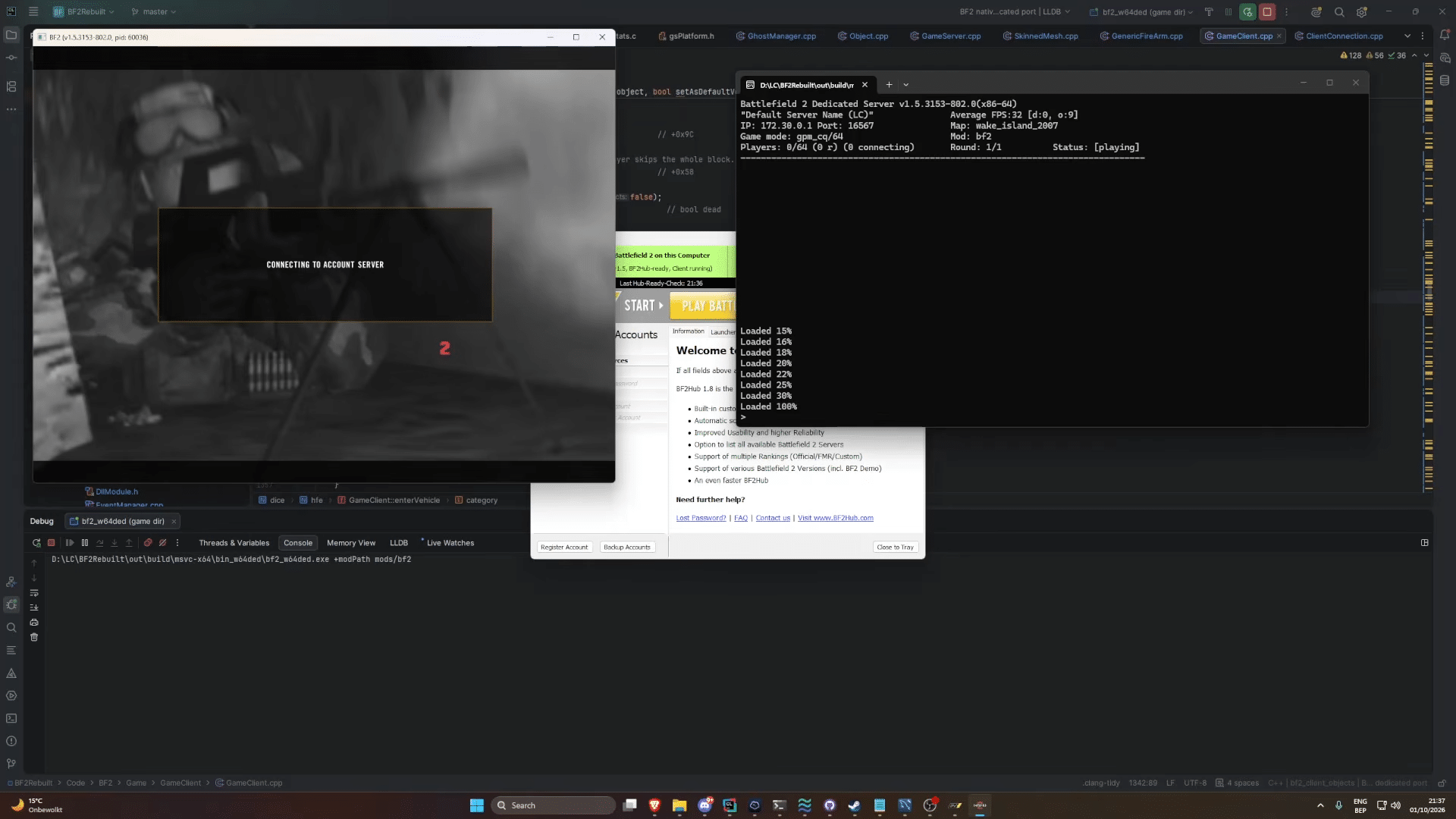The width and height of the screenshot is (1456, 819).
Task: Open the main hamburger menu
Action: (x=33, y=12)
